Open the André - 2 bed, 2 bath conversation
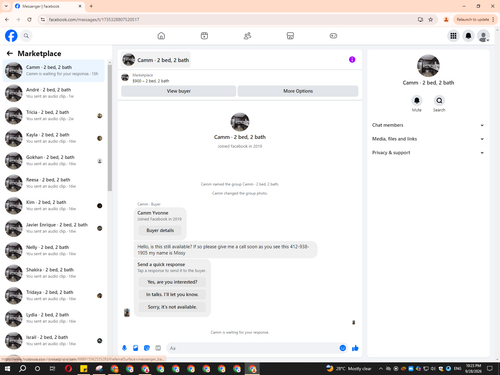 (54, 93)
